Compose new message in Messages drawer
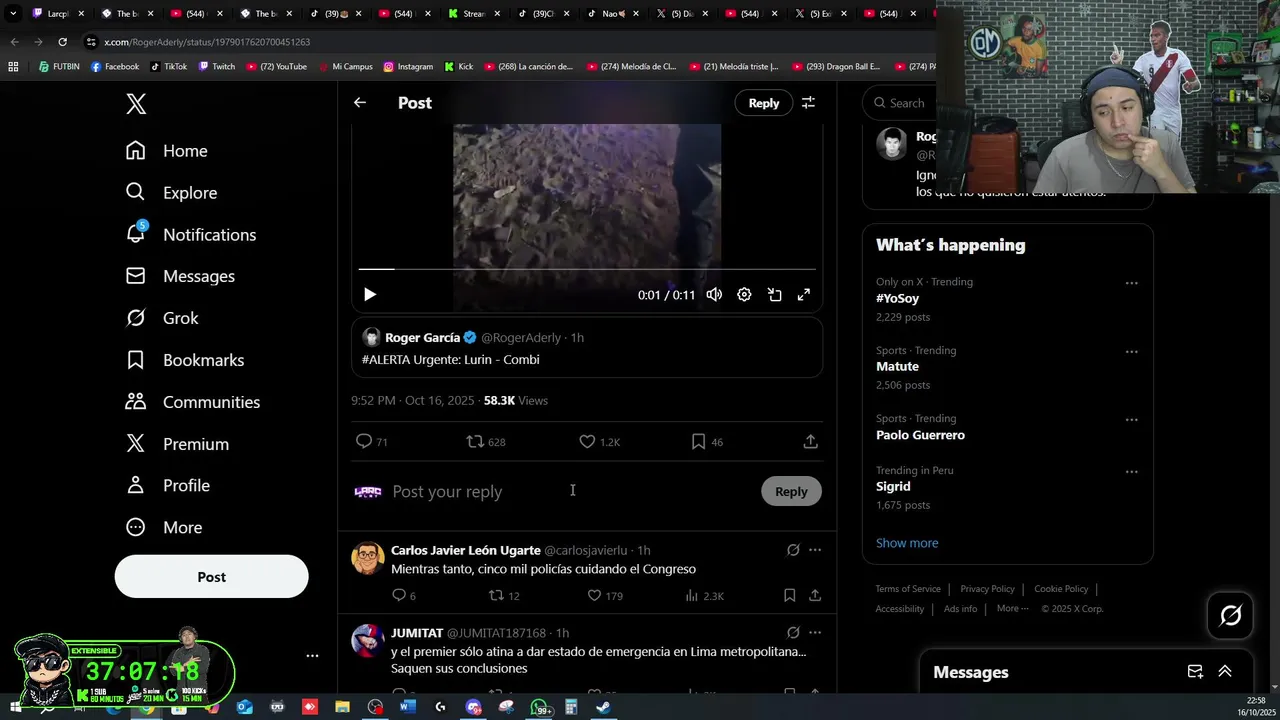Screen dimensions: 1280x720 1194,672
